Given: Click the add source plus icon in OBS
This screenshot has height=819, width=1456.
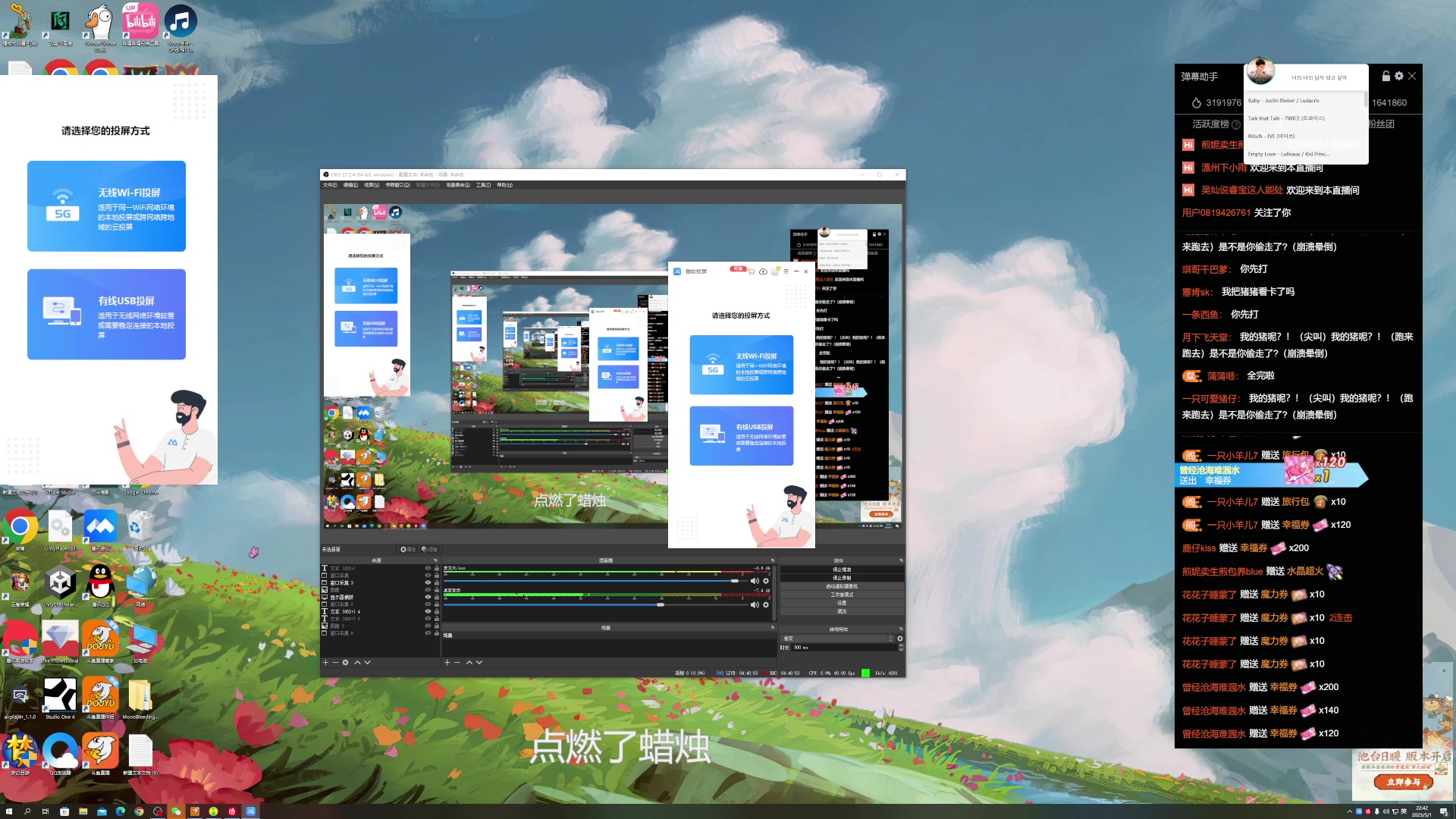Looking at the screenshot, I should [x=326, y=663].
